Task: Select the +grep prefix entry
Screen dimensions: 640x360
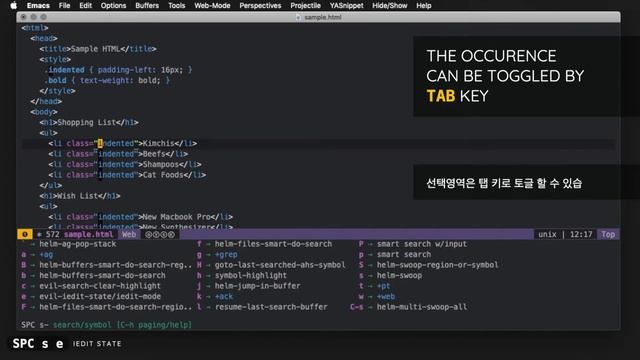Action: click(226, 254)
